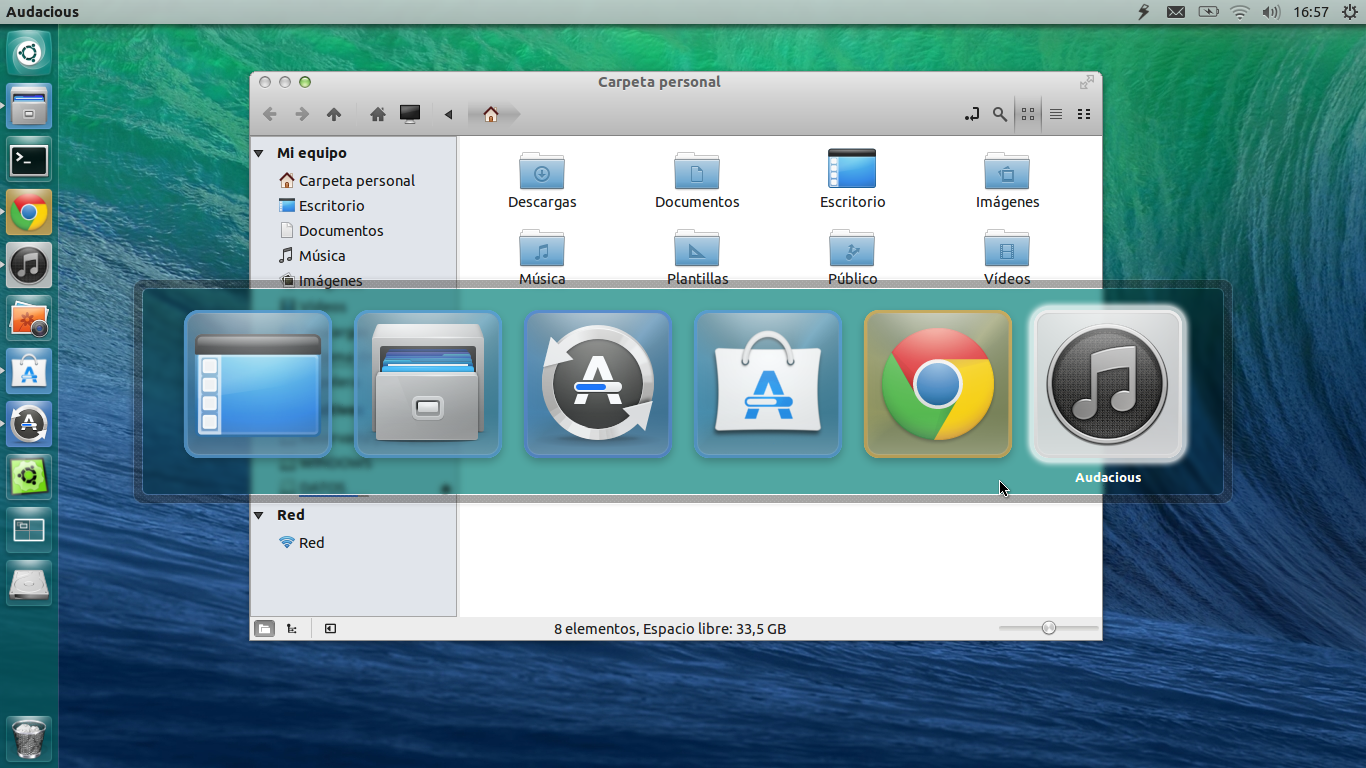Open the Vídeos folder
1366x768 pixels.
(1007, 257)
